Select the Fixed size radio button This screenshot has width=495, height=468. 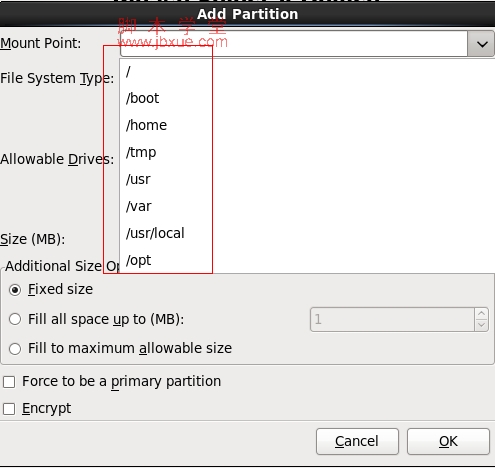(x=15, y=290)
